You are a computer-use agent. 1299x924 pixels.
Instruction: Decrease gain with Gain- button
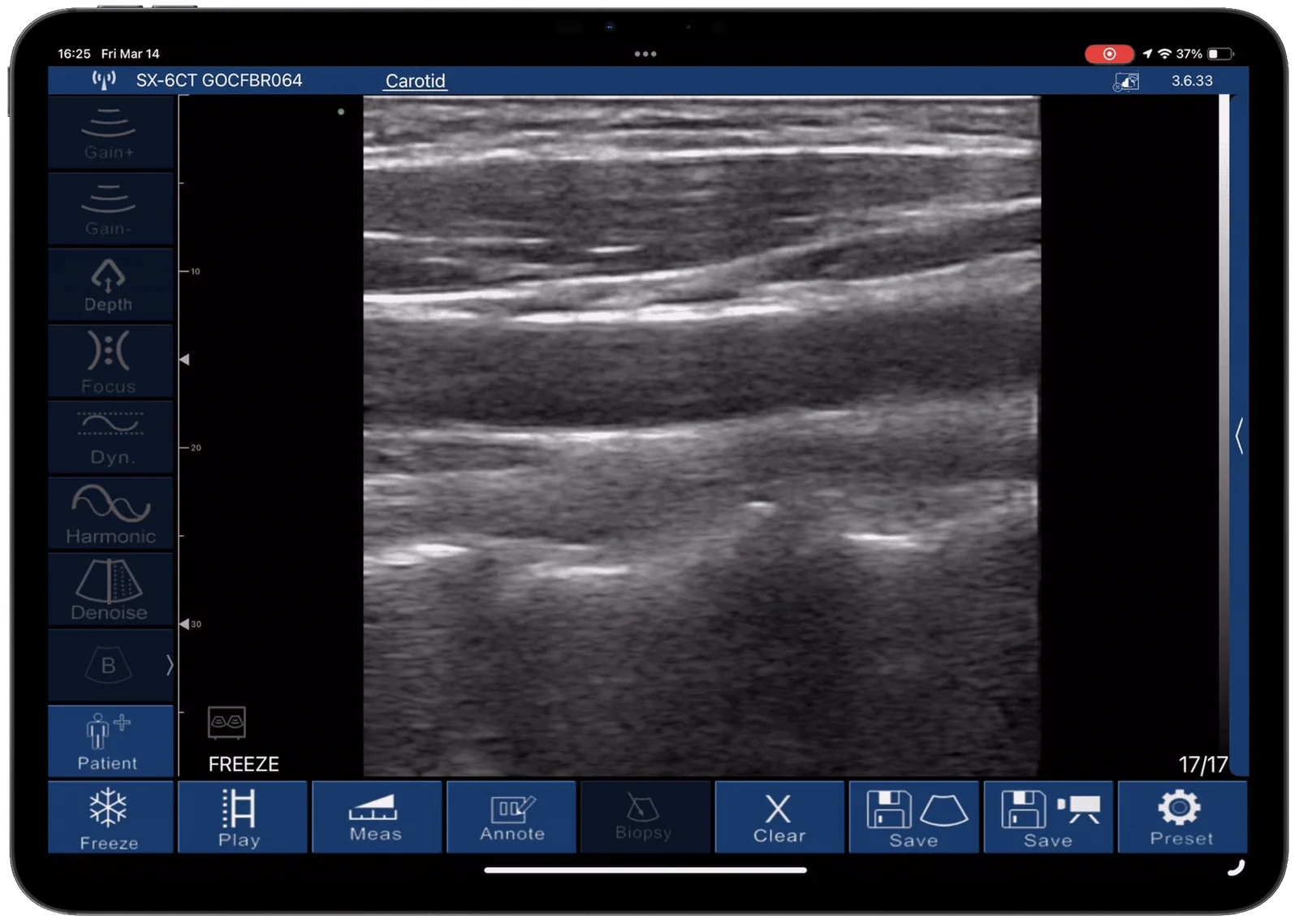110,209
